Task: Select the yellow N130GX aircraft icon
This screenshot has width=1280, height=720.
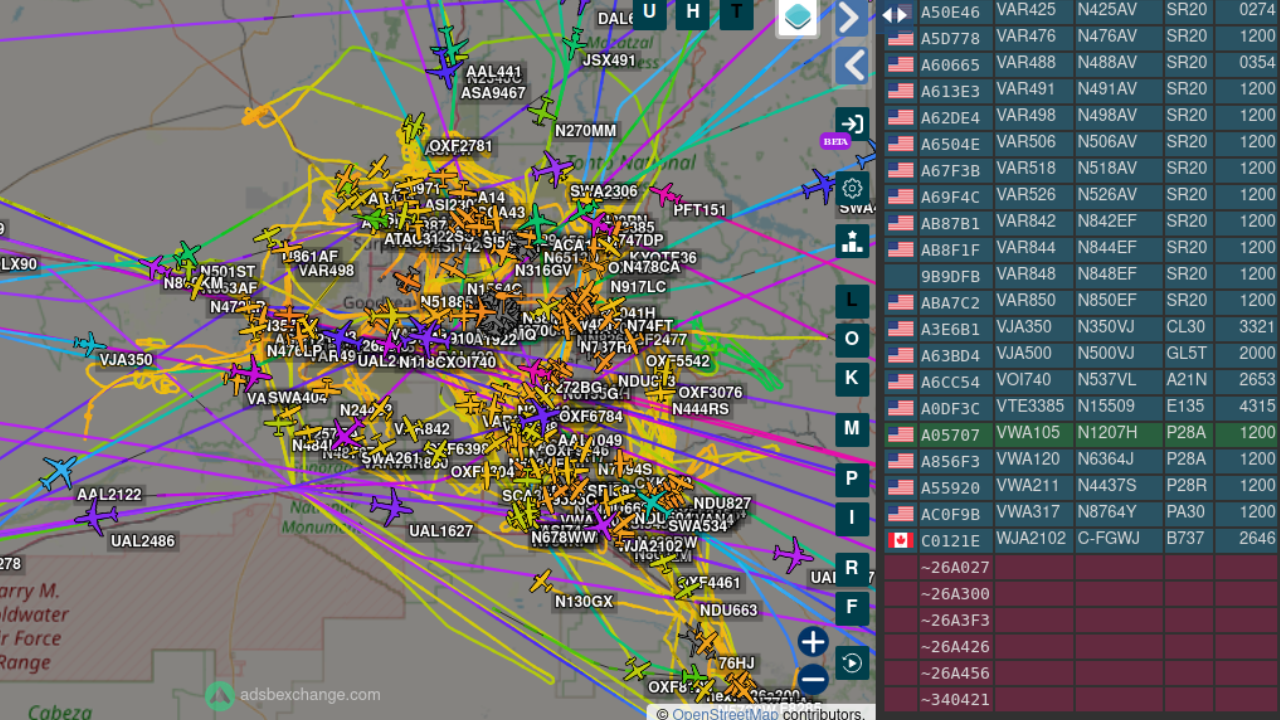Action: [x=541, y=580]
